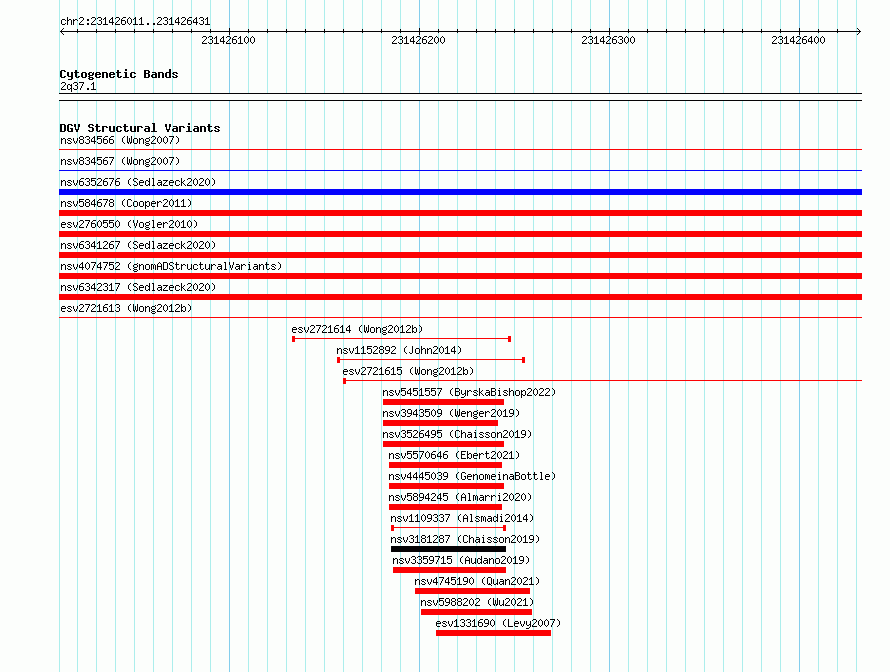
Task: Click the nsv3943509 (Wenger2019) label
Action: click(451, 413)
